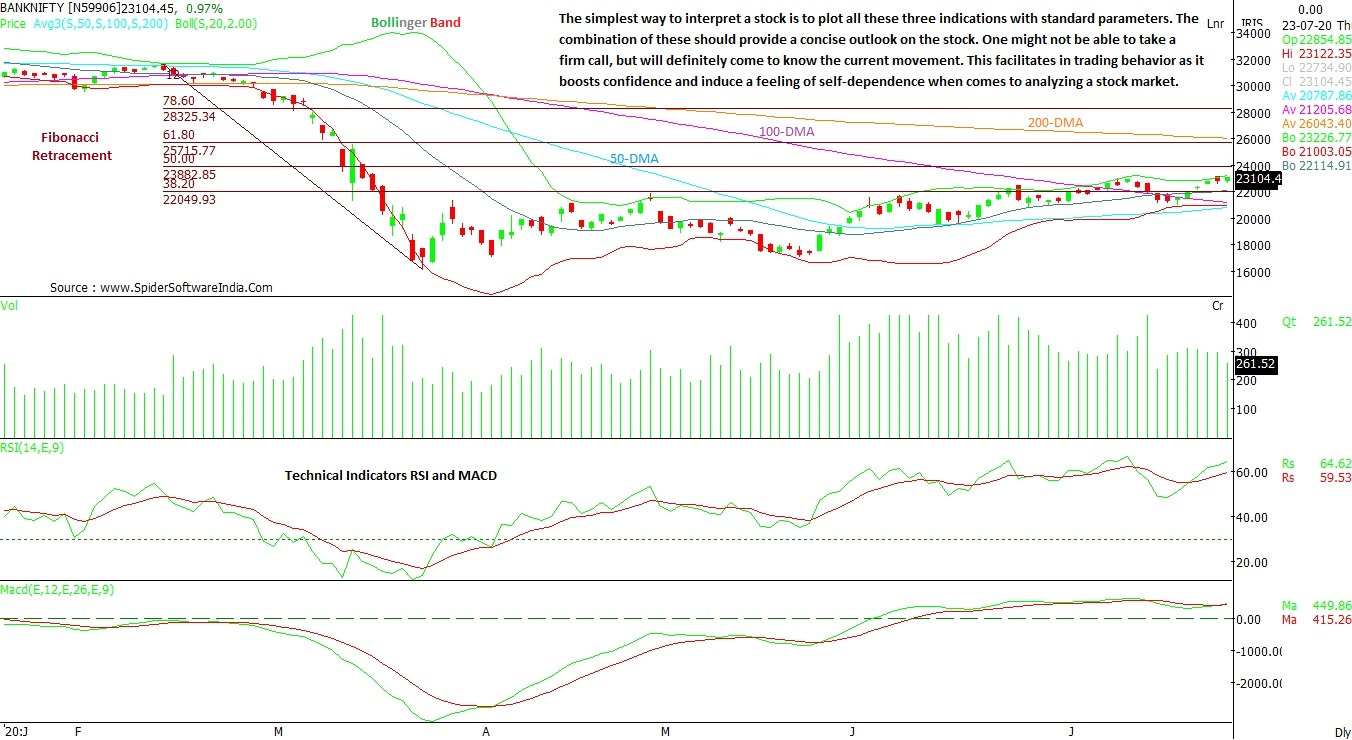Select the Macd(E,12,E,26,E,9) panel label
Screen dimensions: 1352x740
(x=57, y=589)
